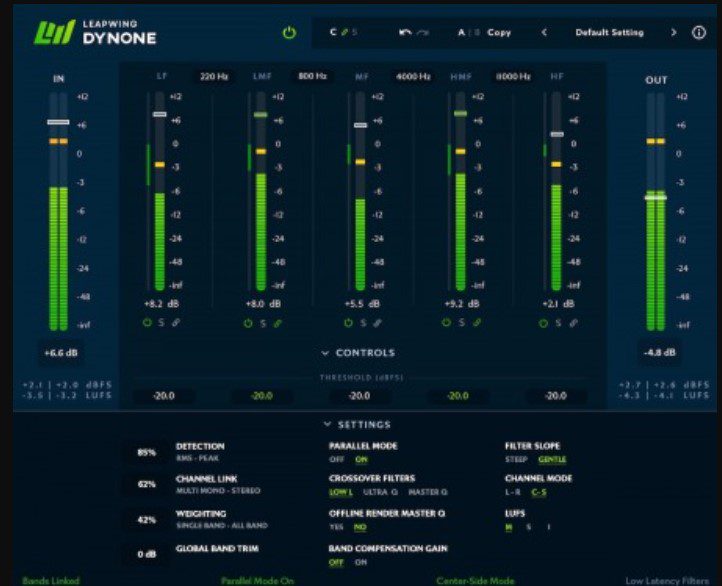
Task: Open the info icon in header
Action: pos(699,32)
